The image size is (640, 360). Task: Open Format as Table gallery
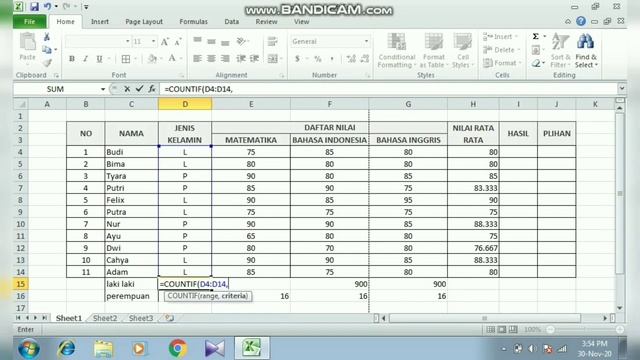pyautogui.click(x=433, y=51)
